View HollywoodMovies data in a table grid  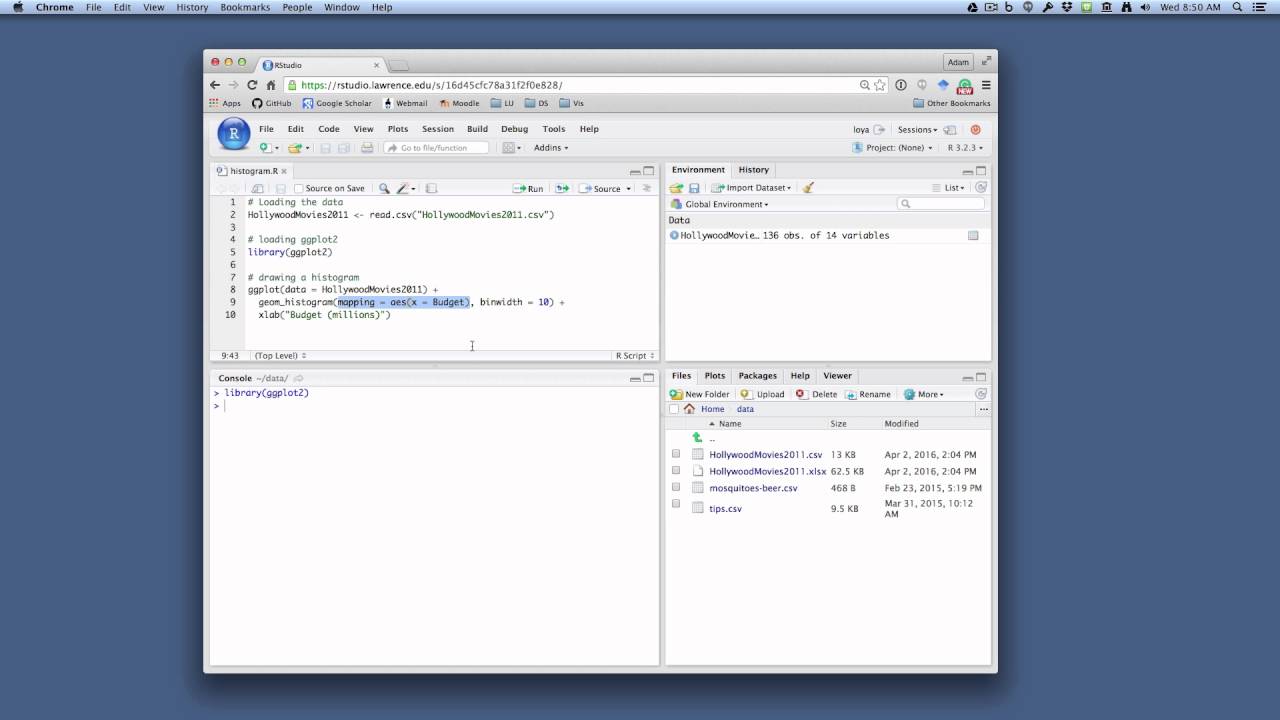(x=973, y=236)
